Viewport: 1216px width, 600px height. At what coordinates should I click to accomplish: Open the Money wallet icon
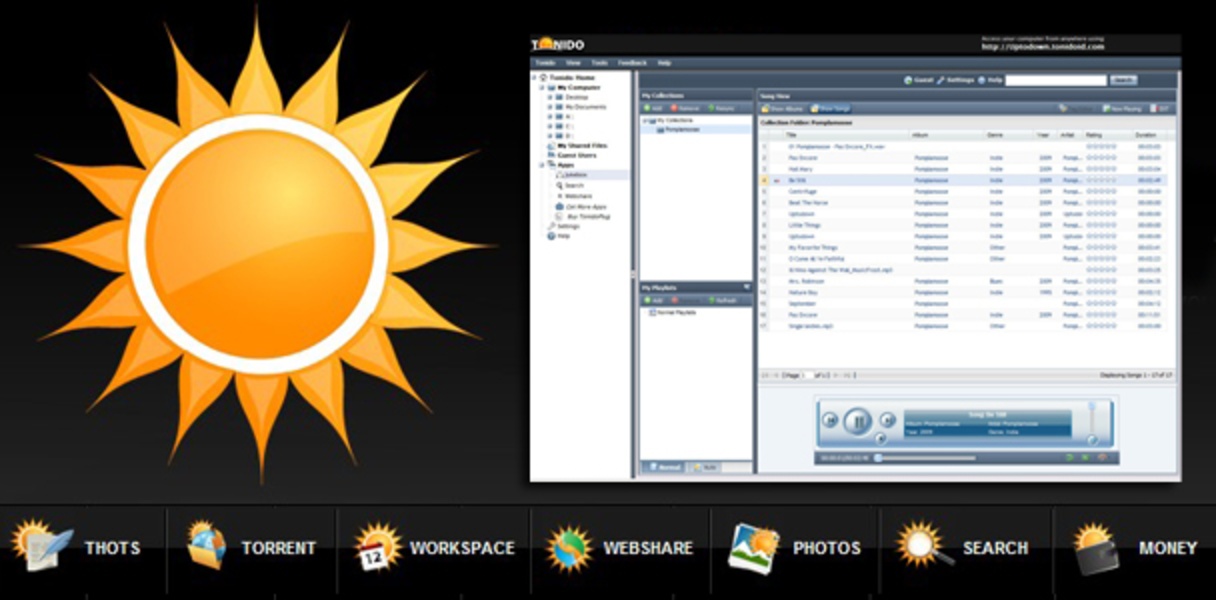click(1096, 548)
